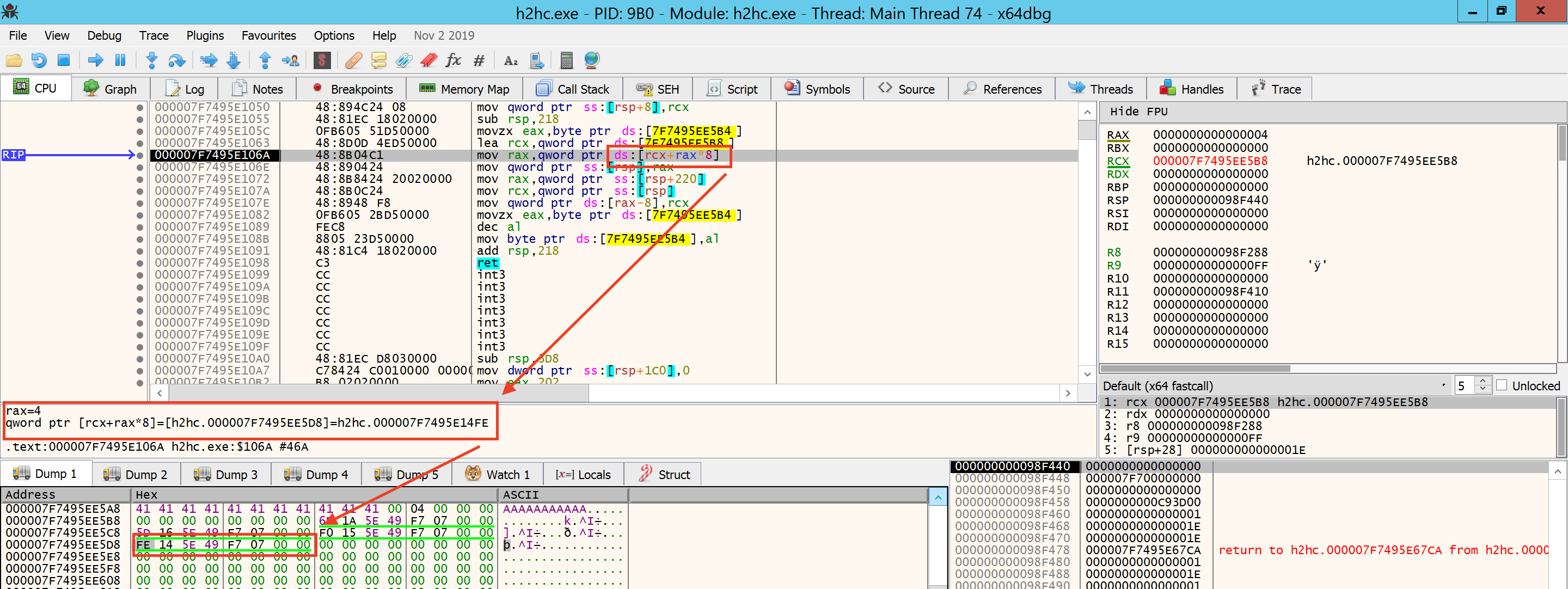Open the Plugins menu
The image size is (1568, 589).
pos(205,35)
